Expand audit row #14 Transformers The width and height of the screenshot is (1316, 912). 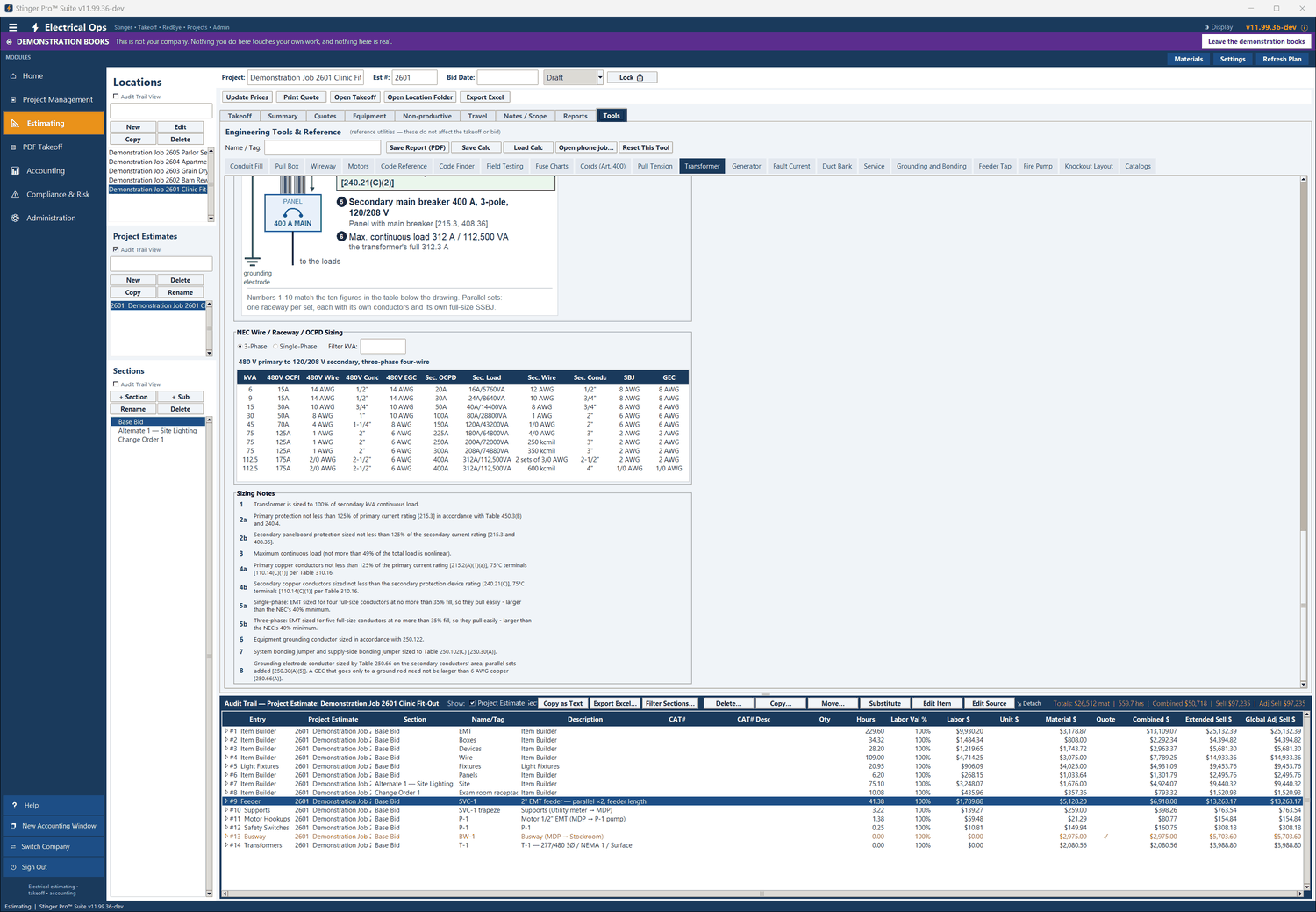pyautogui.click(x=226, y=845)
